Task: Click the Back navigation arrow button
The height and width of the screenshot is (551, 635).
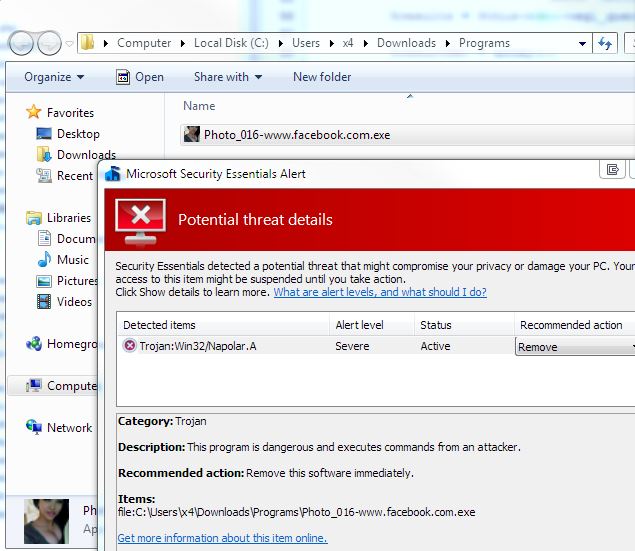Action: point(22,44)
